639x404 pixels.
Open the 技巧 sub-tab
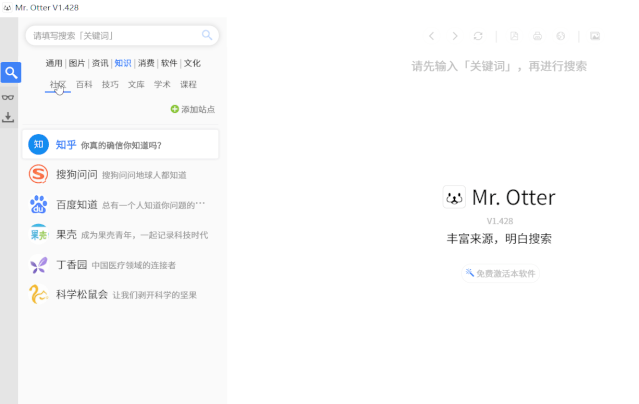[110, 84]
